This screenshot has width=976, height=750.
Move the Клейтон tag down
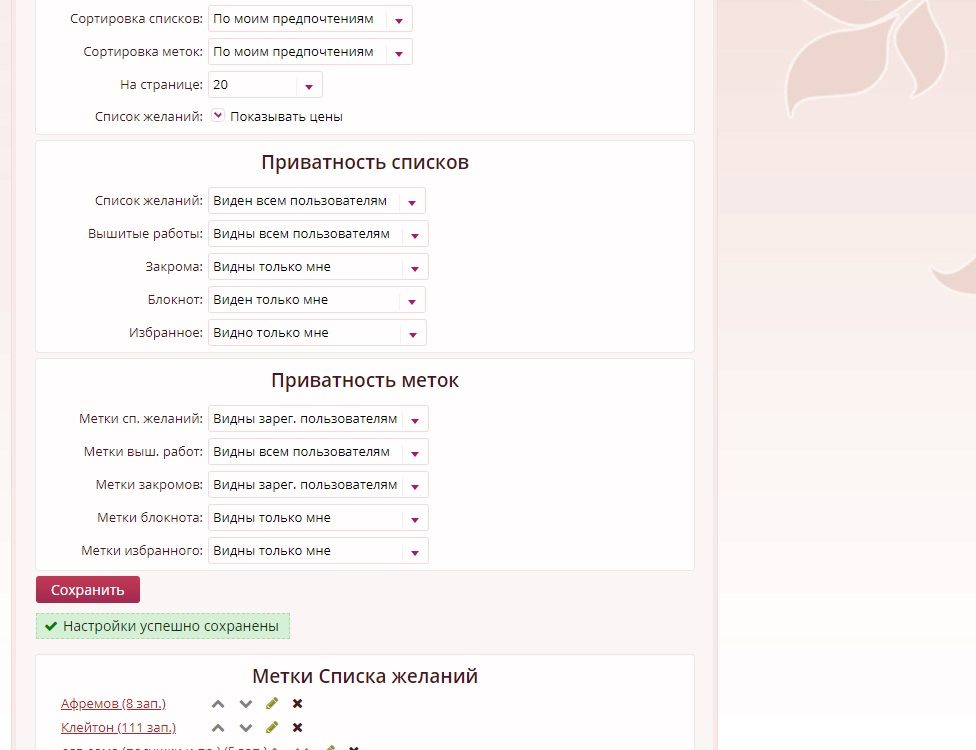tap(246, 728)
